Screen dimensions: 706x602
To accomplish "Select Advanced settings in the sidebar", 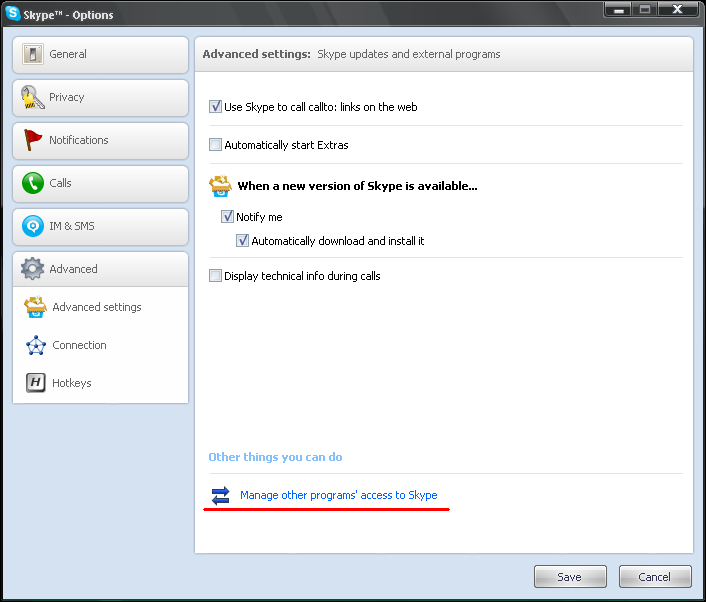I will coord(97,307).
